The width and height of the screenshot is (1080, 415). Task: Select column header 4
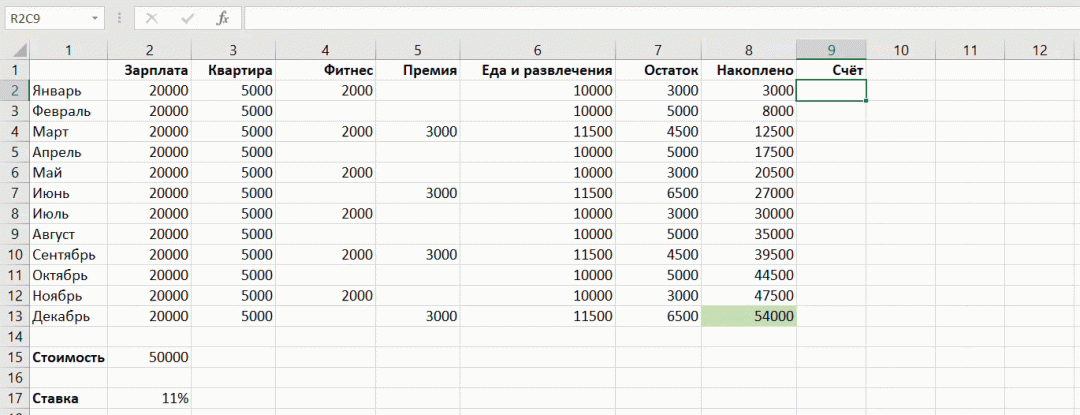[x=326, y=50]
